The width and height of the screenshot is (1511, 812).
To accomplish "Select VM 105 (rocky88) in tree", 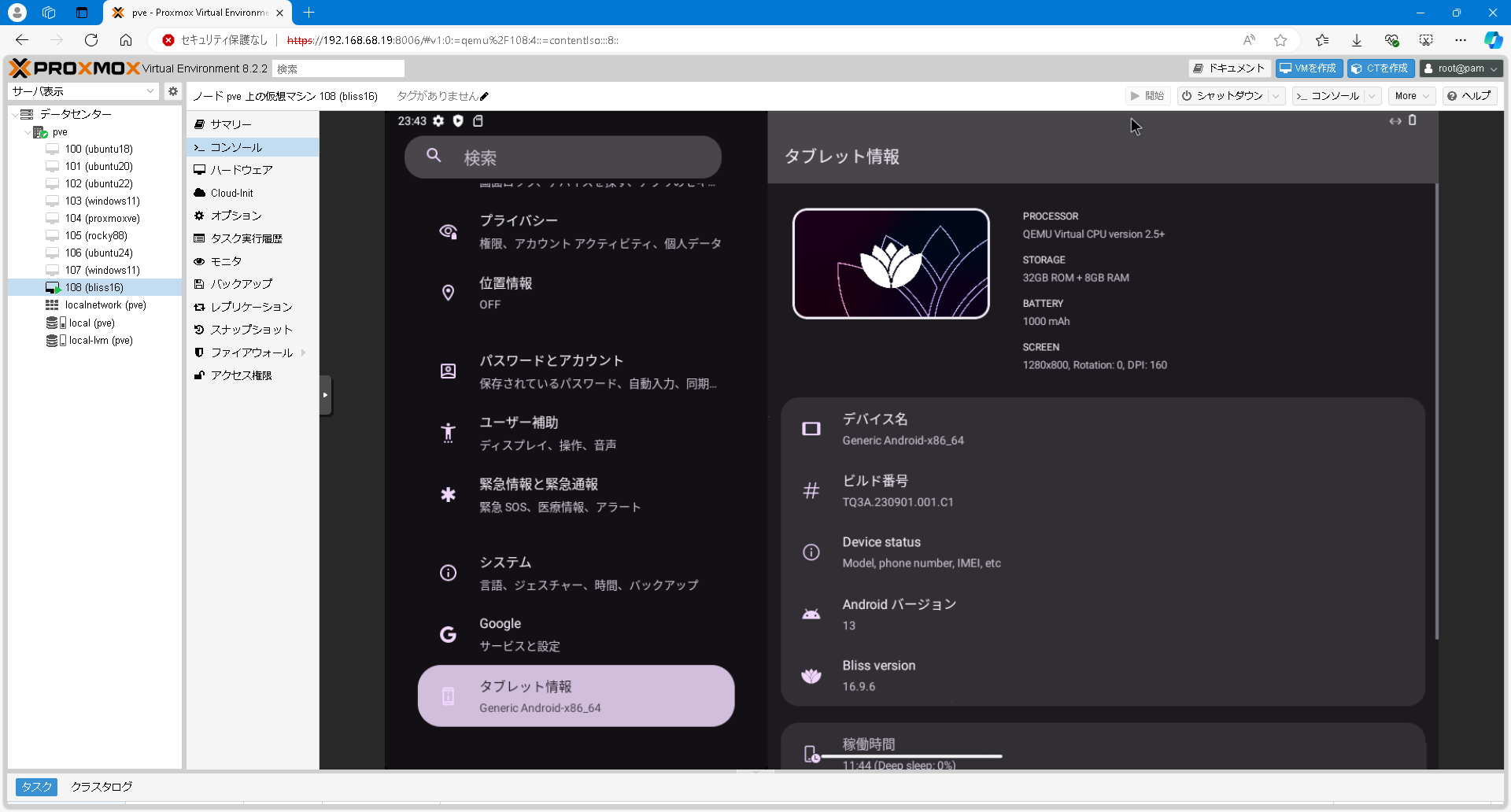I will click(95, 235).
